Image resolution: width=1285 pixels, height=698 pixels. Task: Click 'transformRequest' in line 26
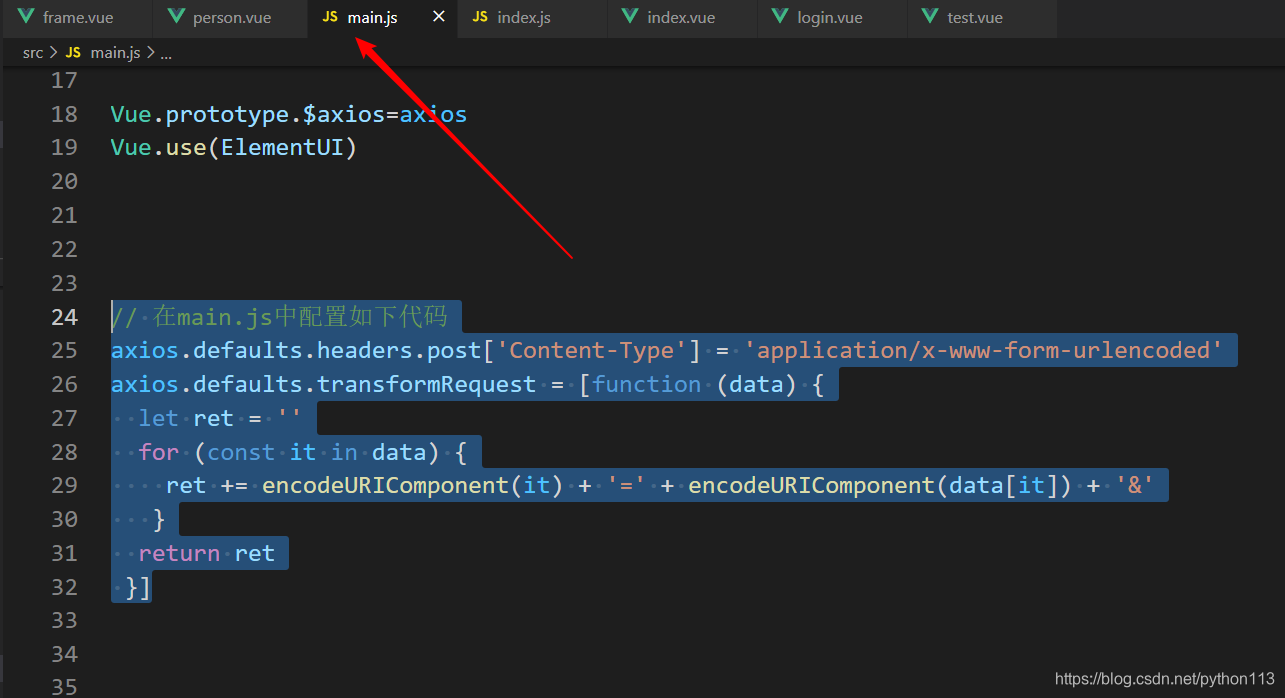point(427,384)
